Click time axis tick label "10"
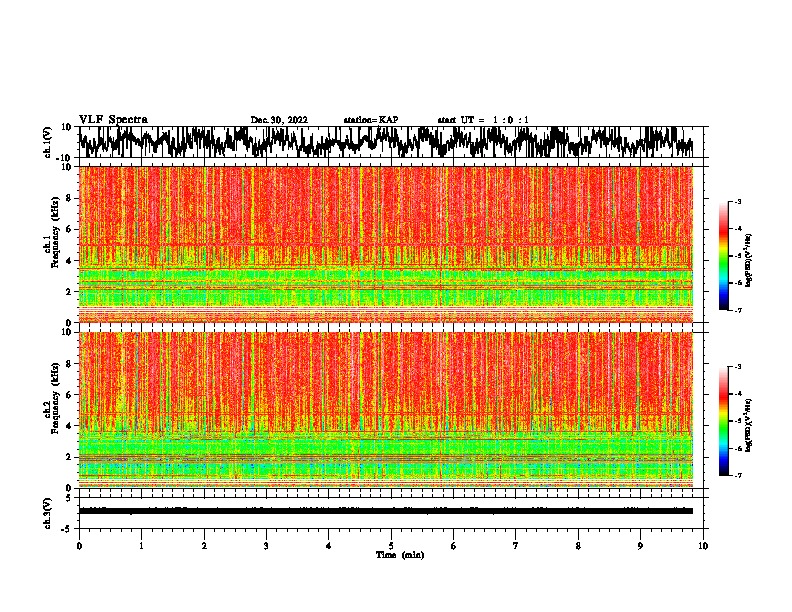 703,545
